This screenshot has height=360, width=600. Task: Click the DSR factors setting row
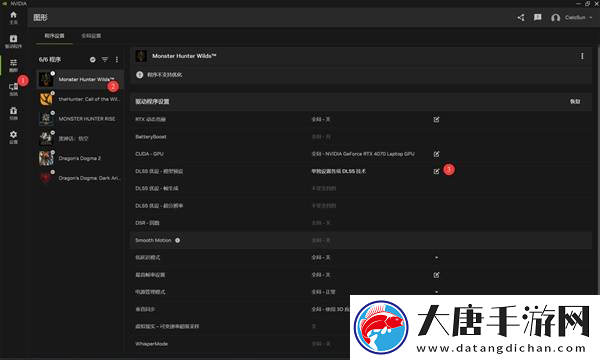(360, 223)
